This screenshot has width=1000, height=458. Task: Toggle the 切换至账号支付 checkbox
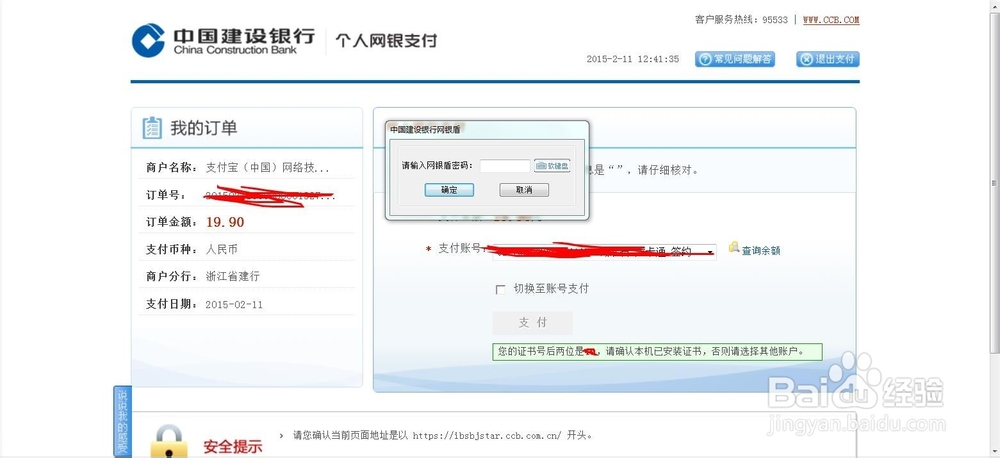pyautogui.click(x=500, y=290)
